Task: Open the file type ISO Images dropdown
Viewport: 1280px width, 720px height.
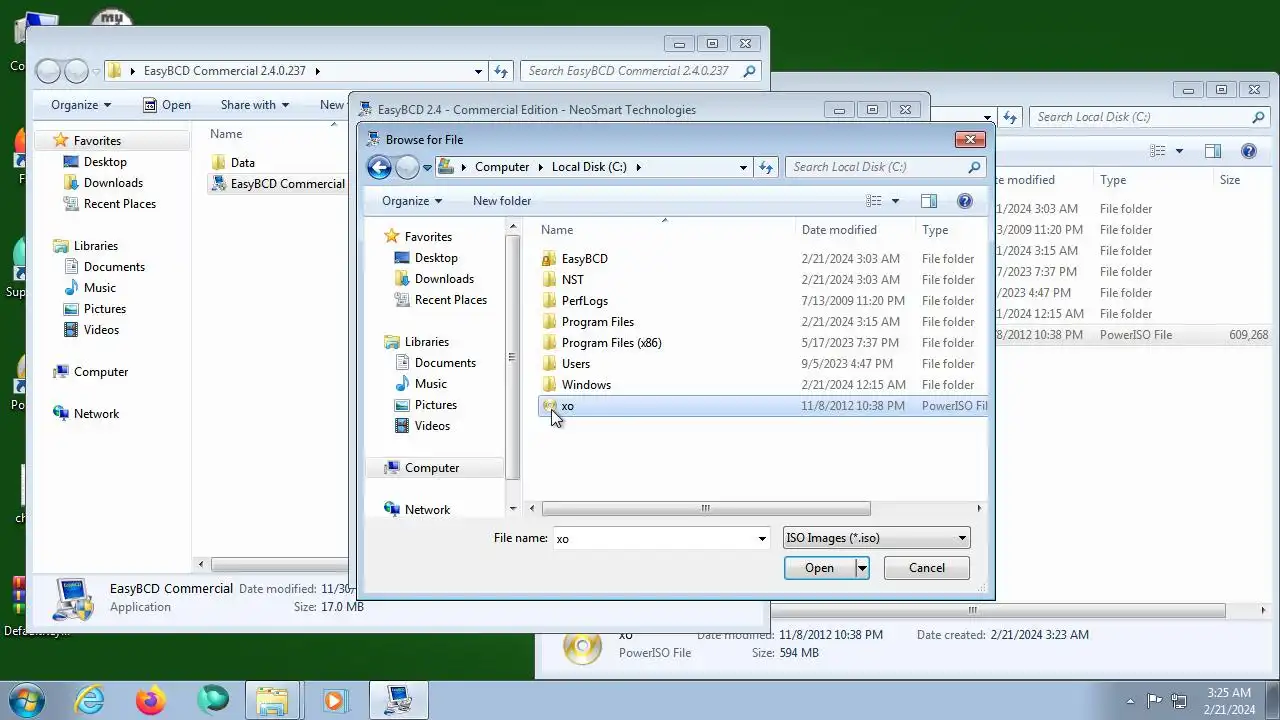Action: (x=876, y=538)
